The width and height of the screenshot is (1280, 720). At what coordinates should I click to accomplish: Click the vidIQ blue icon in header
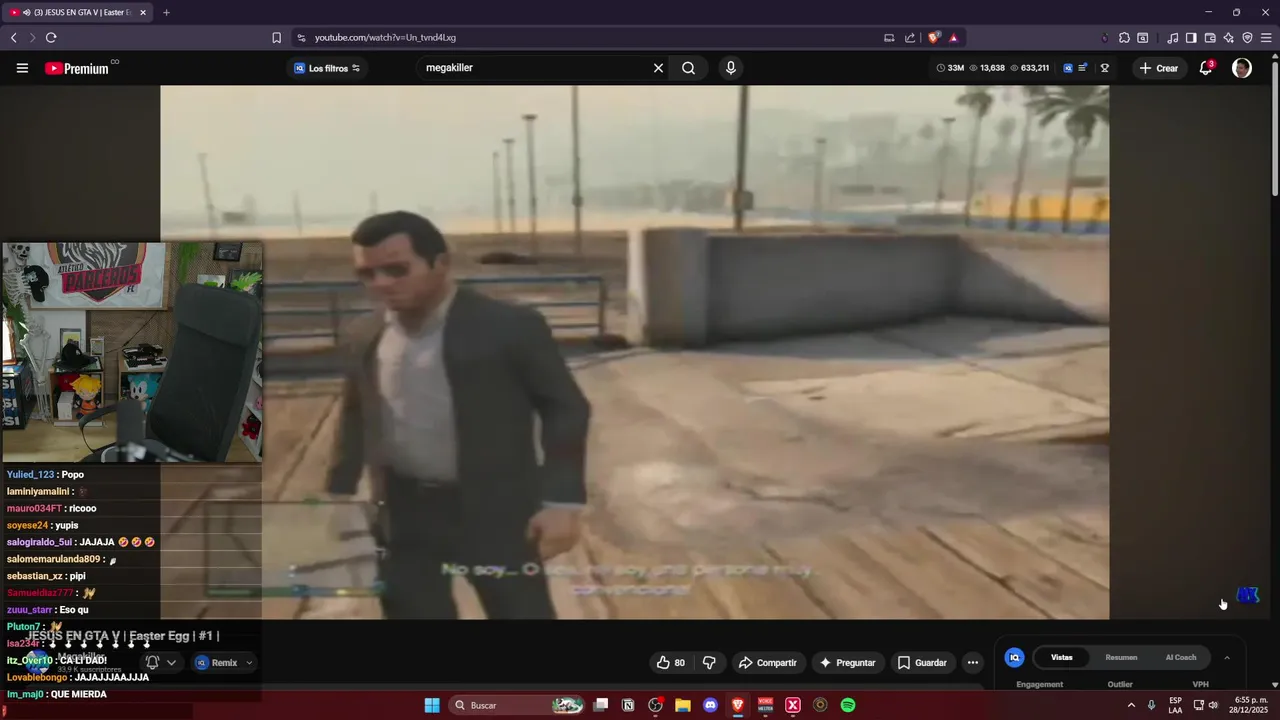[x=1068, y=68]
